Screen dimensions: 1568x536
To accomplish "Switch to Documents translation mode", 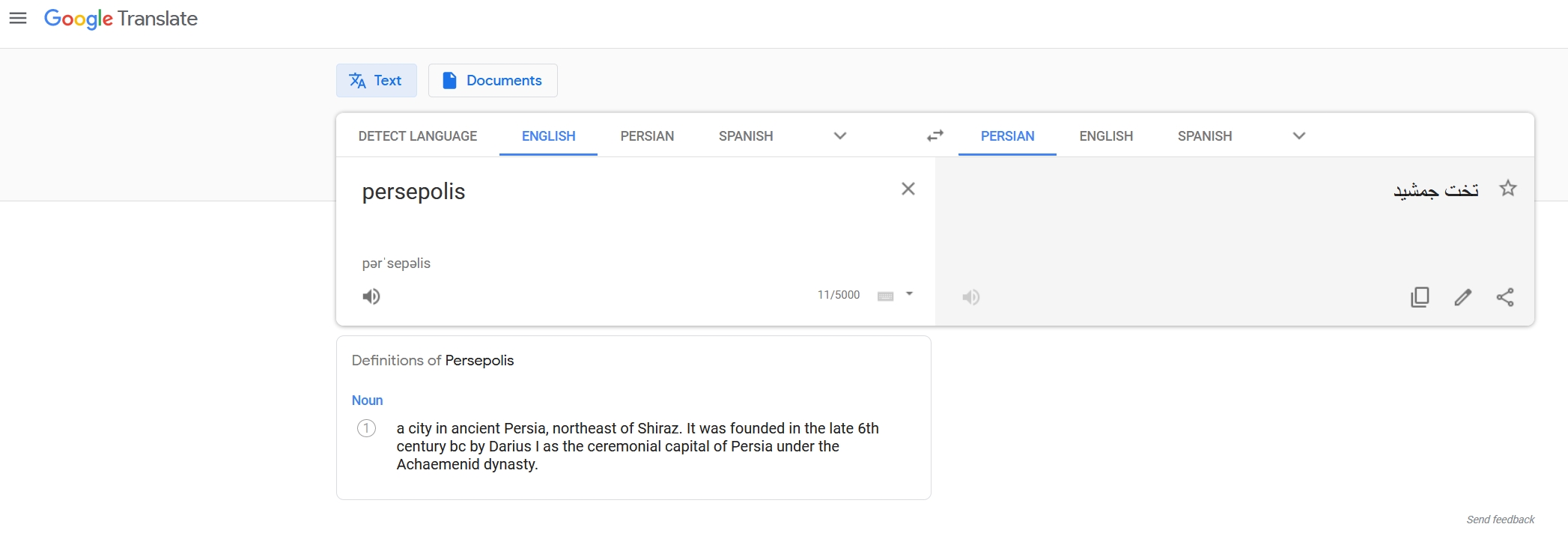I will 493,80.
